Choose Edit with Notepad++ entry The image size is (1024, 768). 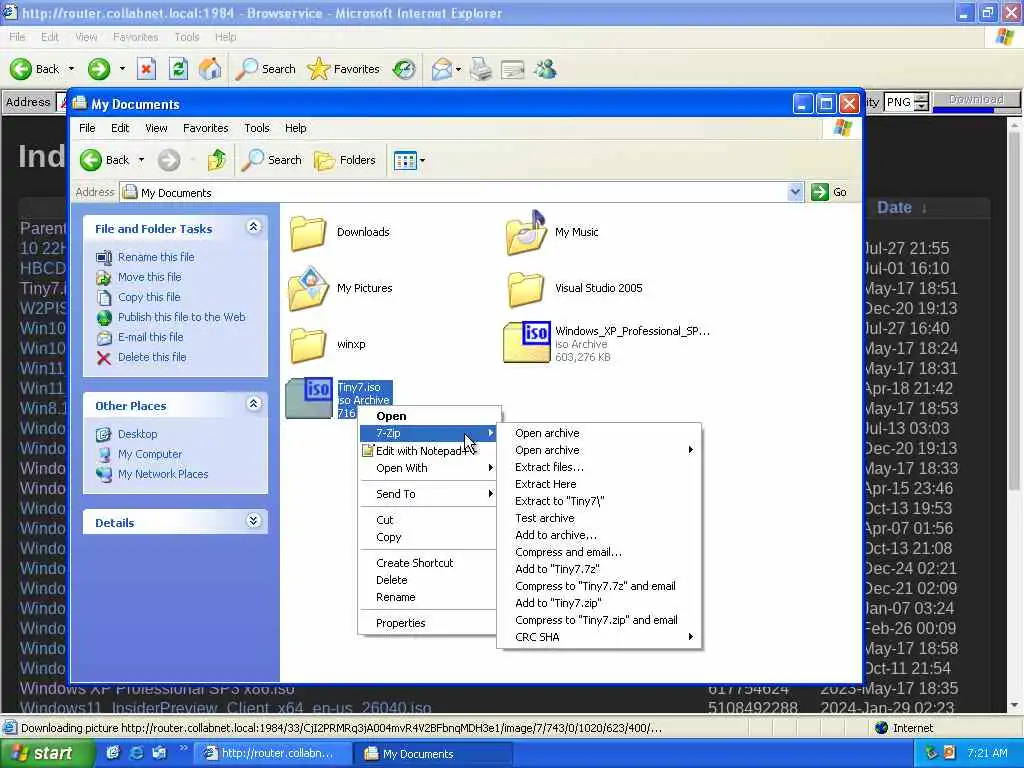click(x=428, y=451)
